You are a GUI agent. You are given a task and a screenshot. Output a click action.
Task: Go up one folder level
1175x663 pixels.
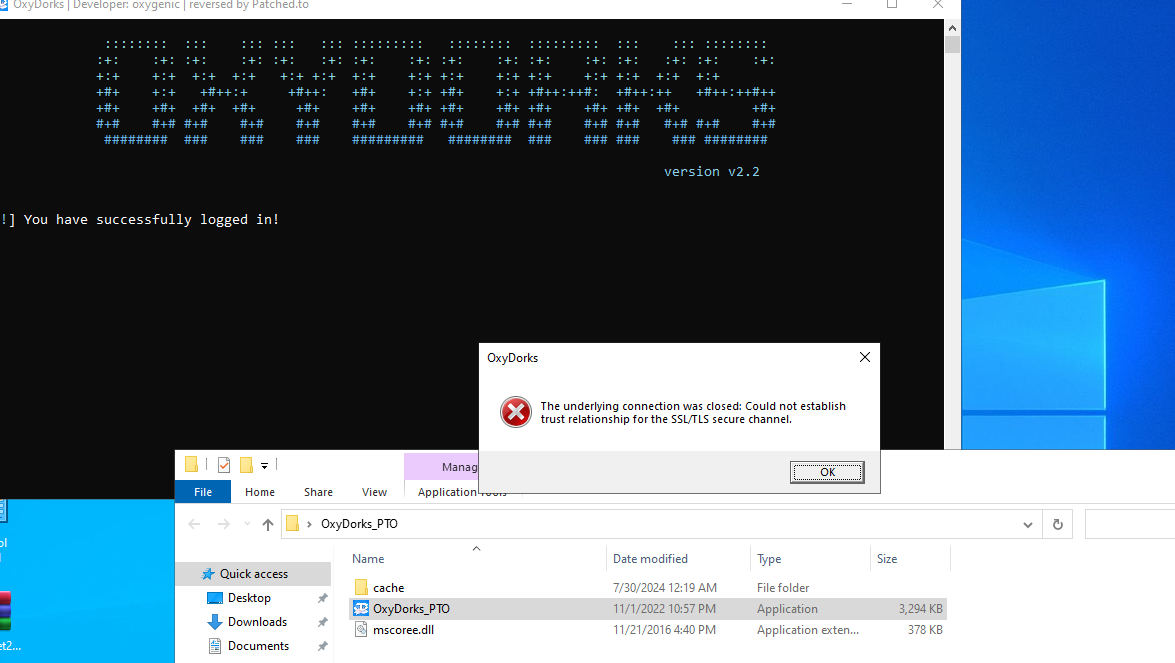268,524
